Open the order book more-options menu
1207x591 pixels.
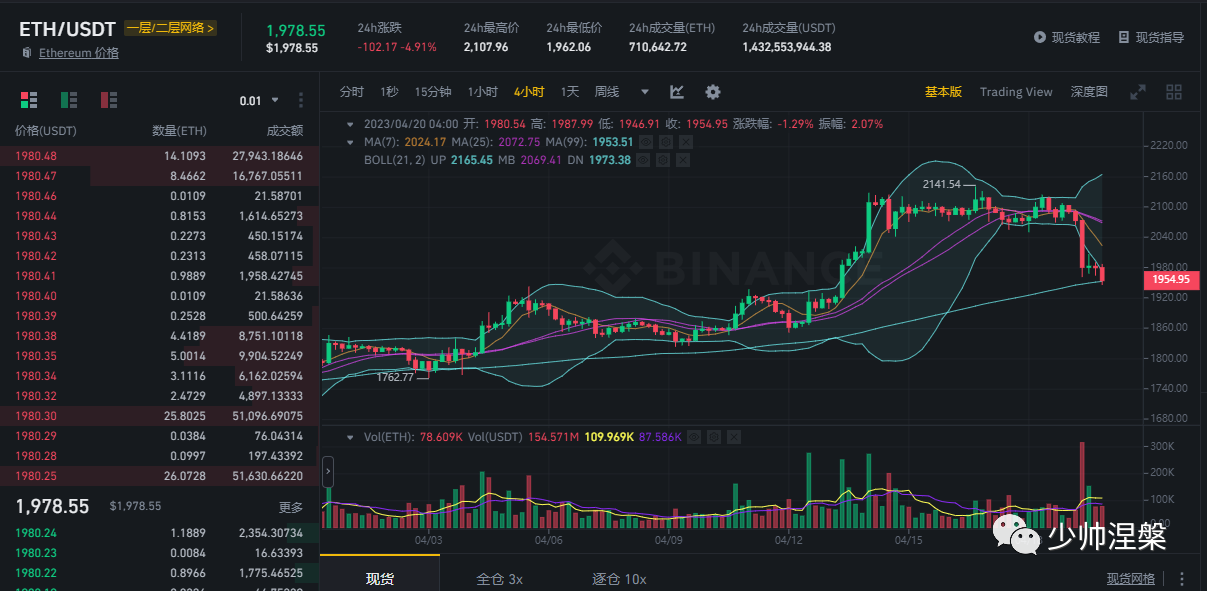pyautogui.click(x=299, y=100)
